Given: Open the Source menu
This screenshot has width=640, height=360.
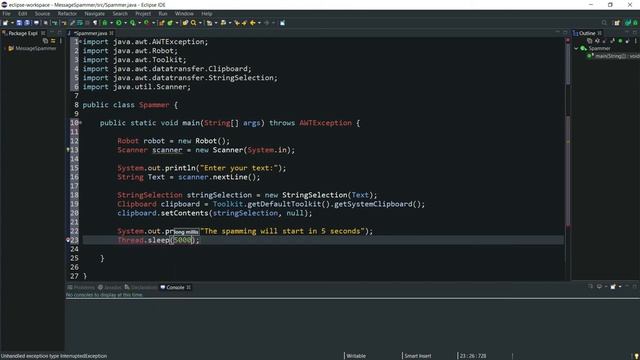Looking at the screenshot, I should pos(42,13).
